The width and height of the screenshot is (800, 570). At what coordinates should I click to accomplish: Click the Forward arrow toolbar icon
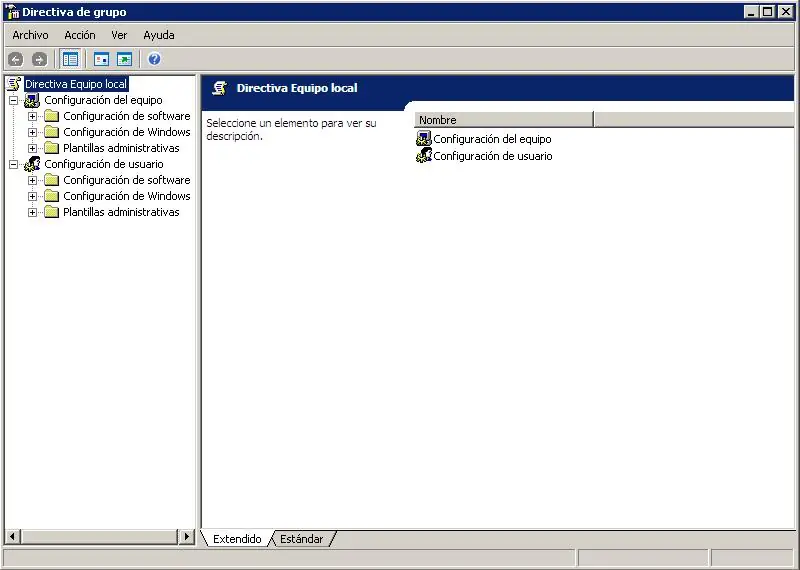tap(39, 60)
